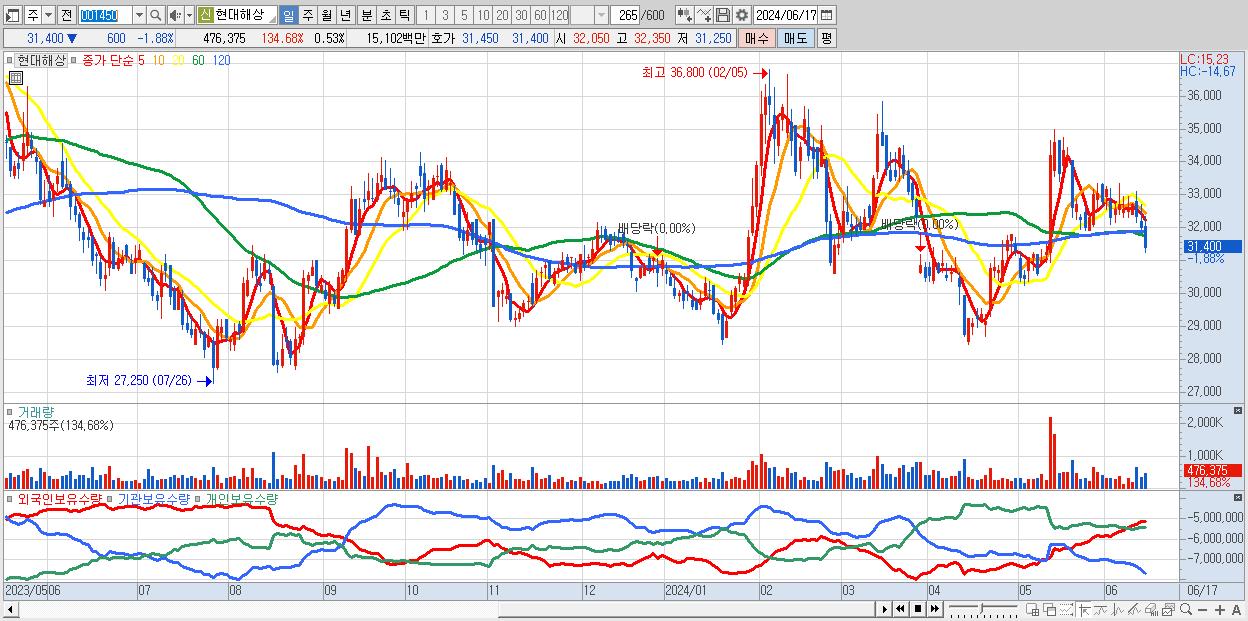This screenshot has width=1248, height=621.
Task: Click the 매도 sell button
Action: [x=796, y=37]
